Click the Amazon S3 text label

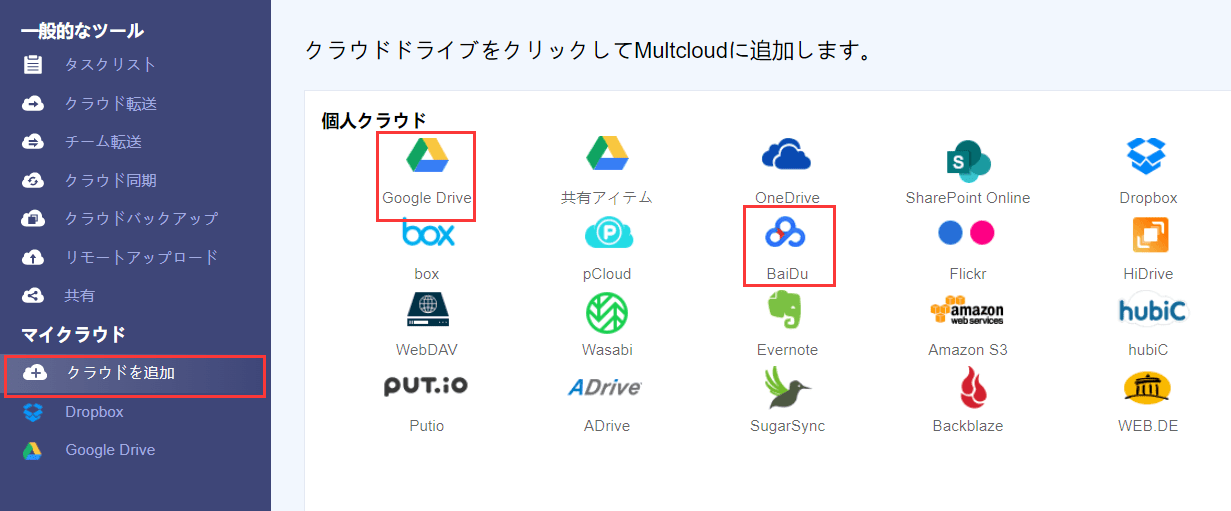click(x=968, y=350)
